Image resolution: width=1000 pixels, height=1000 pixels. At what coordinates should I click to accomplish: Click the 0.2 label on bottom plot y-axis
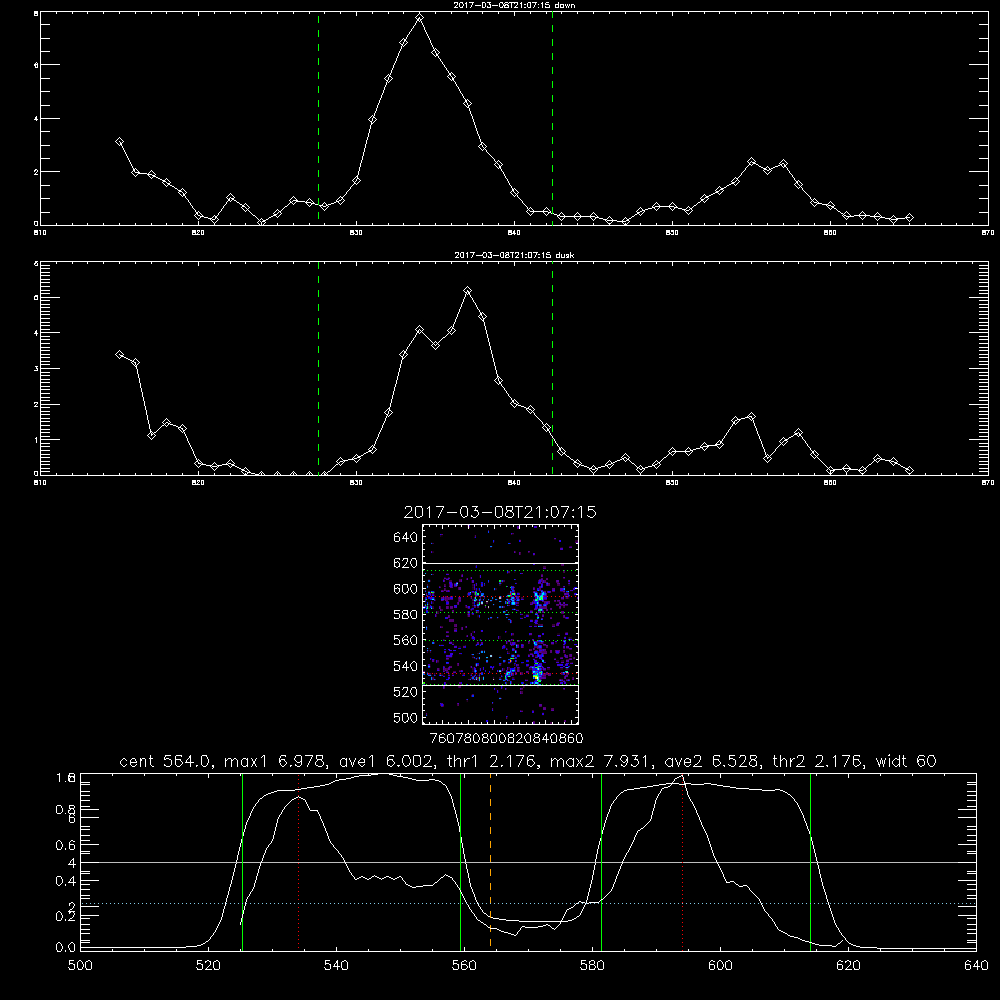click(x=66, y=916)
